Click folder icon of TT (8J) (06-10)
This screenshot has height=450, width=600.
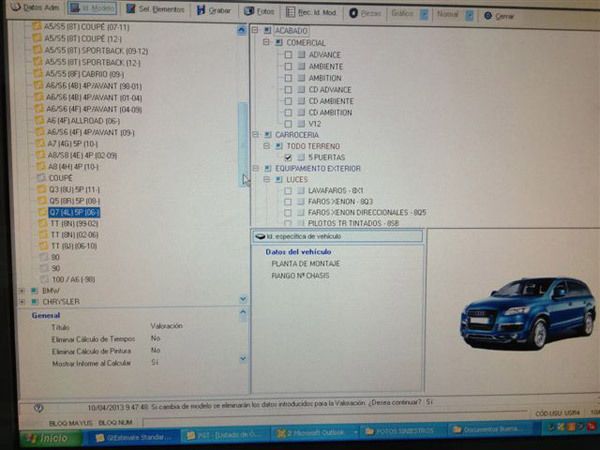tap(44, 246)
